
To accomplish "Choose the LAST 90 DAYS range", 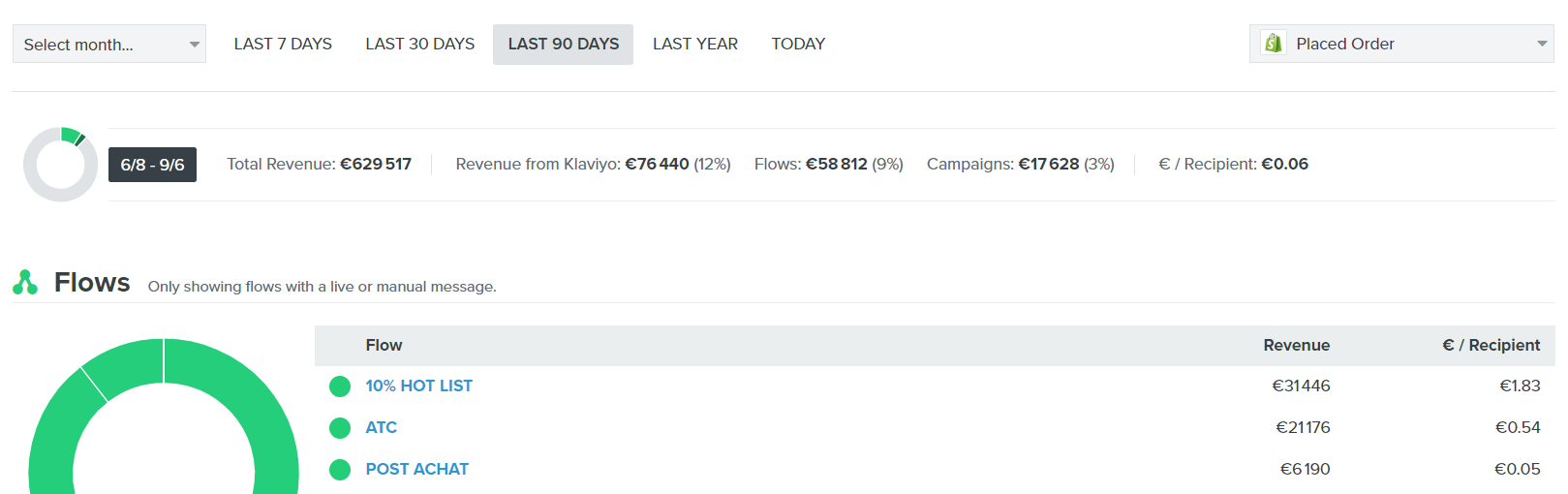I will click(x=563, y=45).
